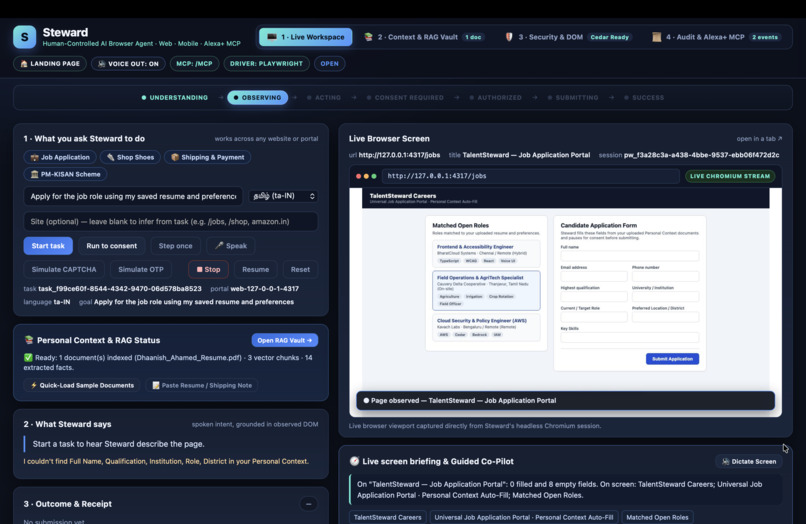Click the task ID task_f99ce60f text
The image size is (806, 524).
(x=120, y=288)
